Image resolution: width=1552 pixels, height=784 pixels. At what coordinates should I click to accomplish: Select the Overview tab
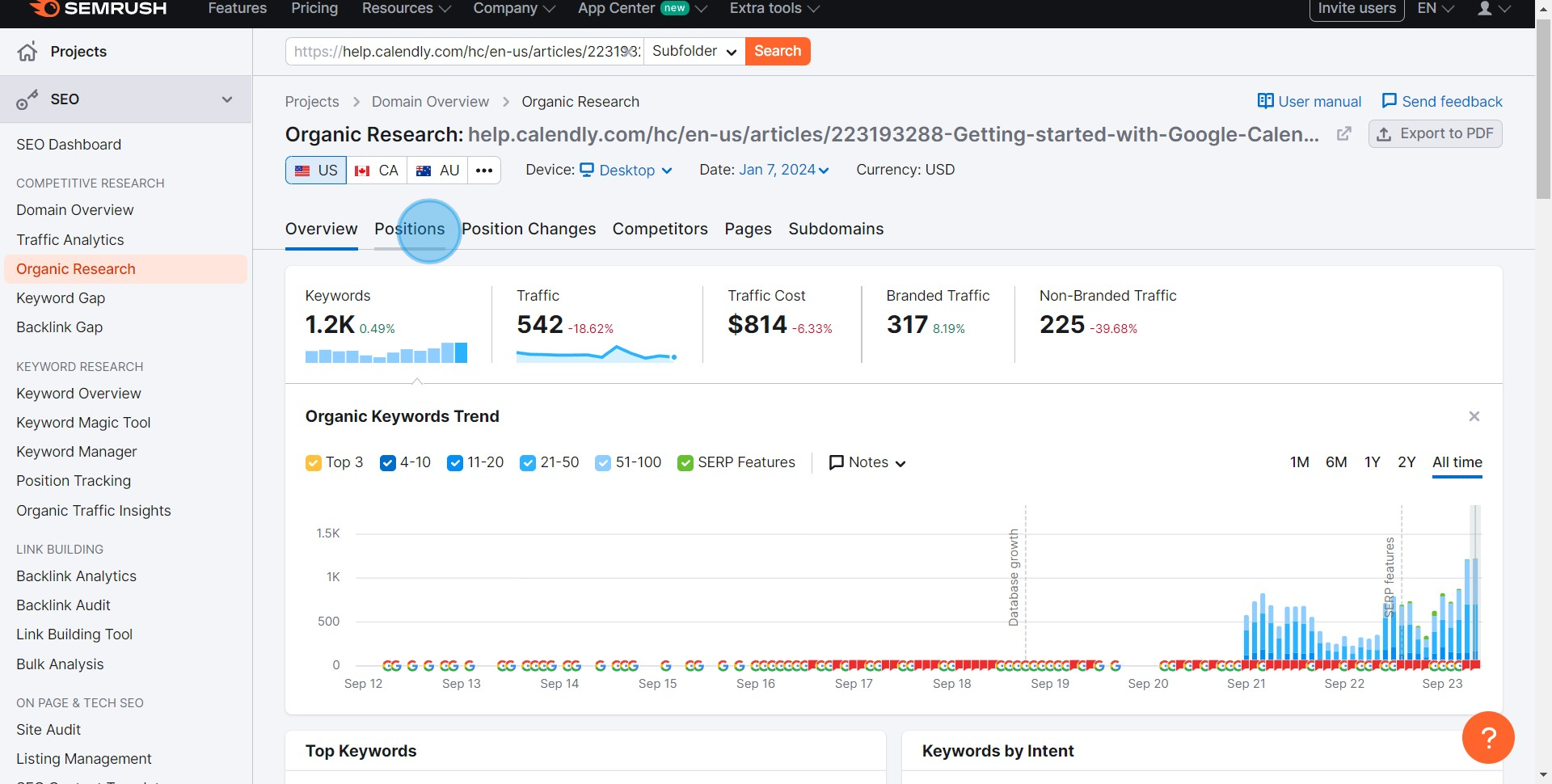click(x=322, y=229)
